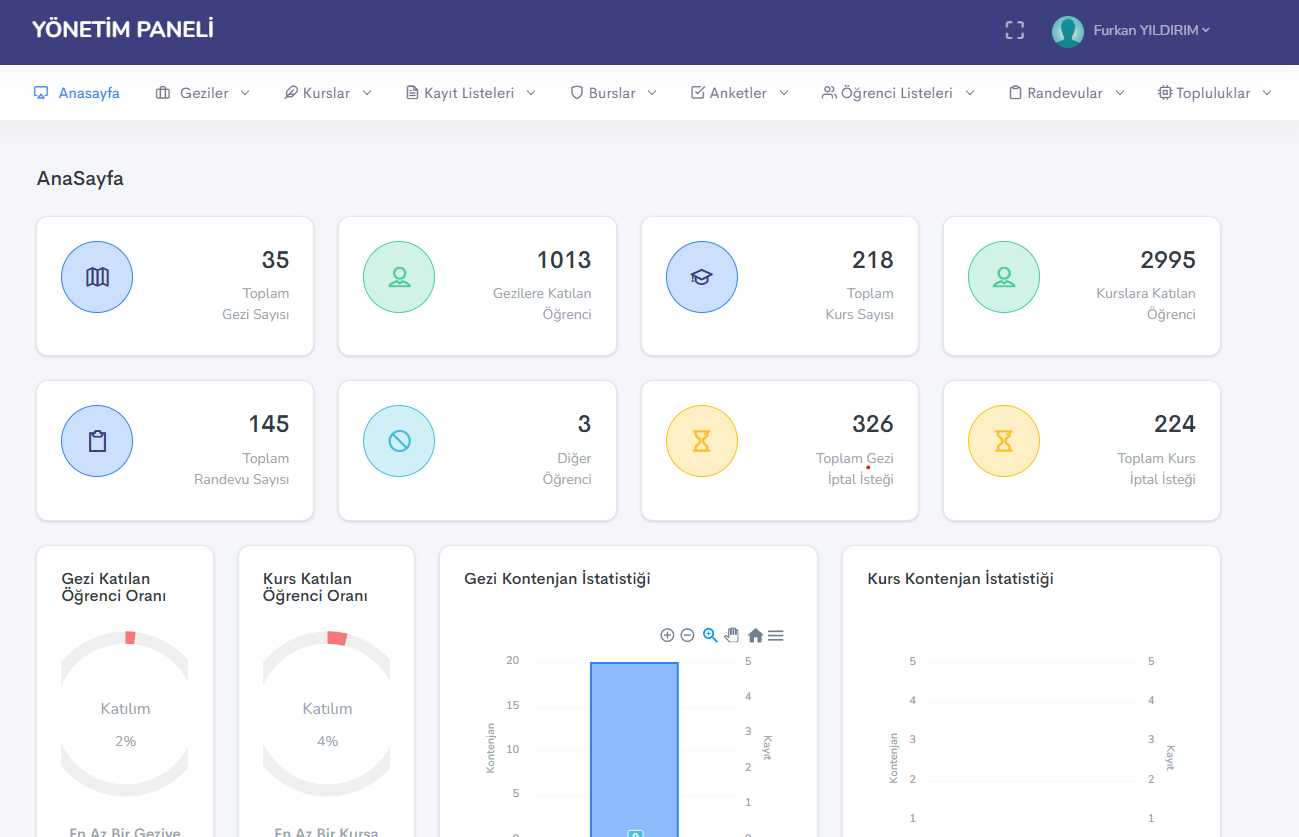
Task: Go to the Anasayfa menu item
Action: (77, 93)
